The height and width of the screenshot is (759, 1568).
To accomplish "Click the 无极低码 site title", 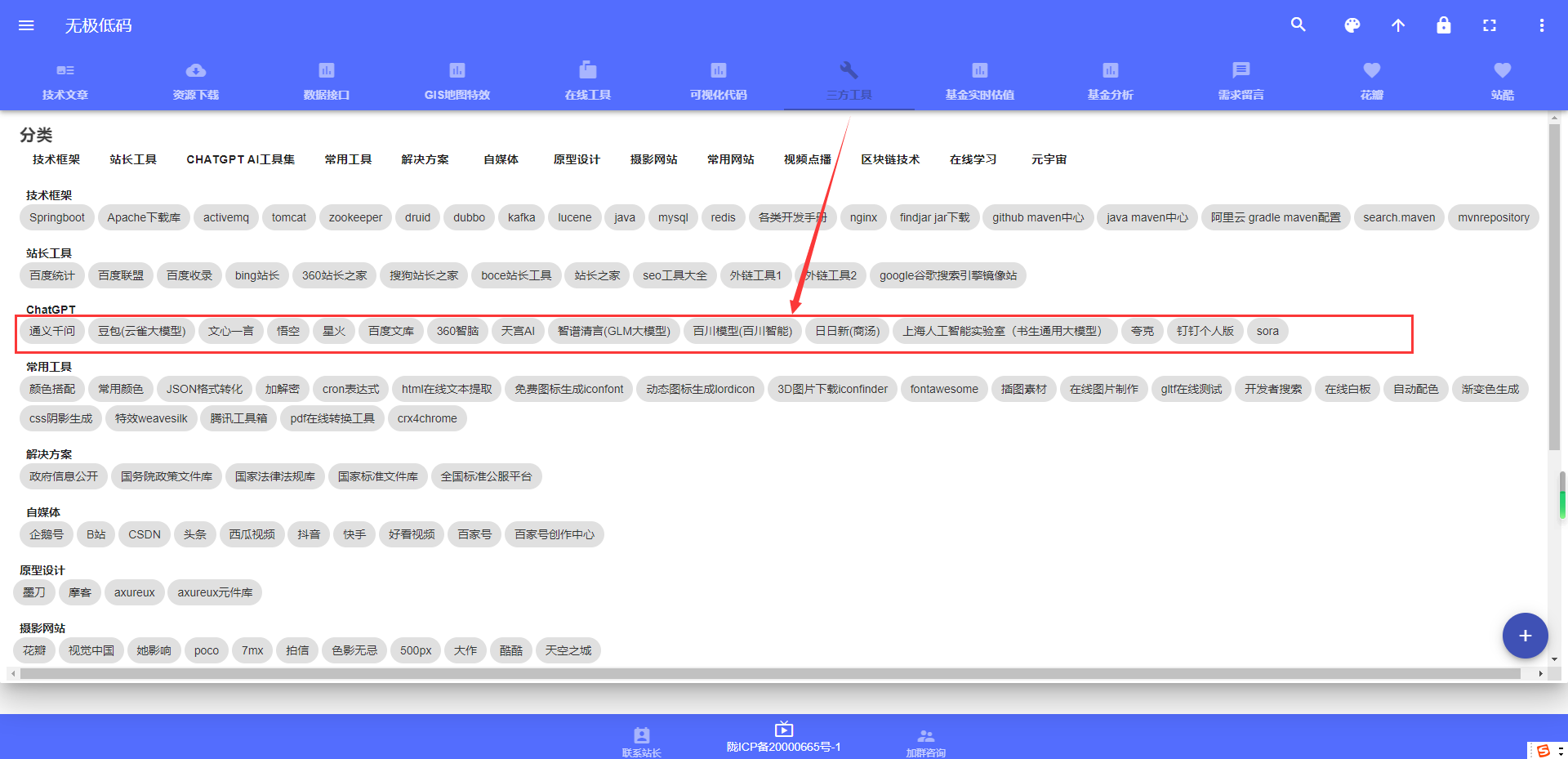I will point(98,25).
